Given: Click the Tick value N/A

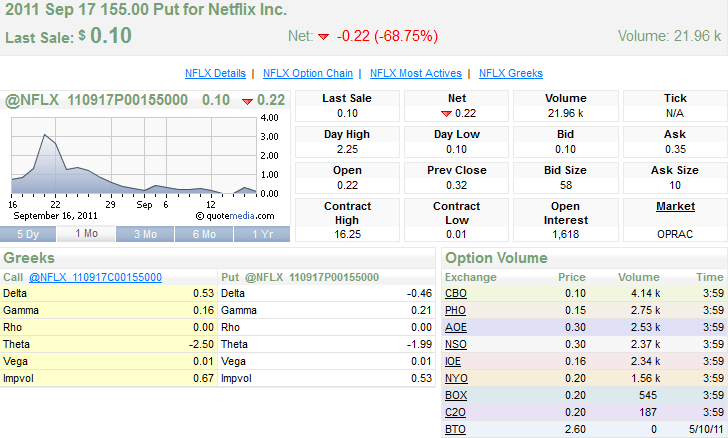Looking at the screenshot, I should [x=675, y=114].
